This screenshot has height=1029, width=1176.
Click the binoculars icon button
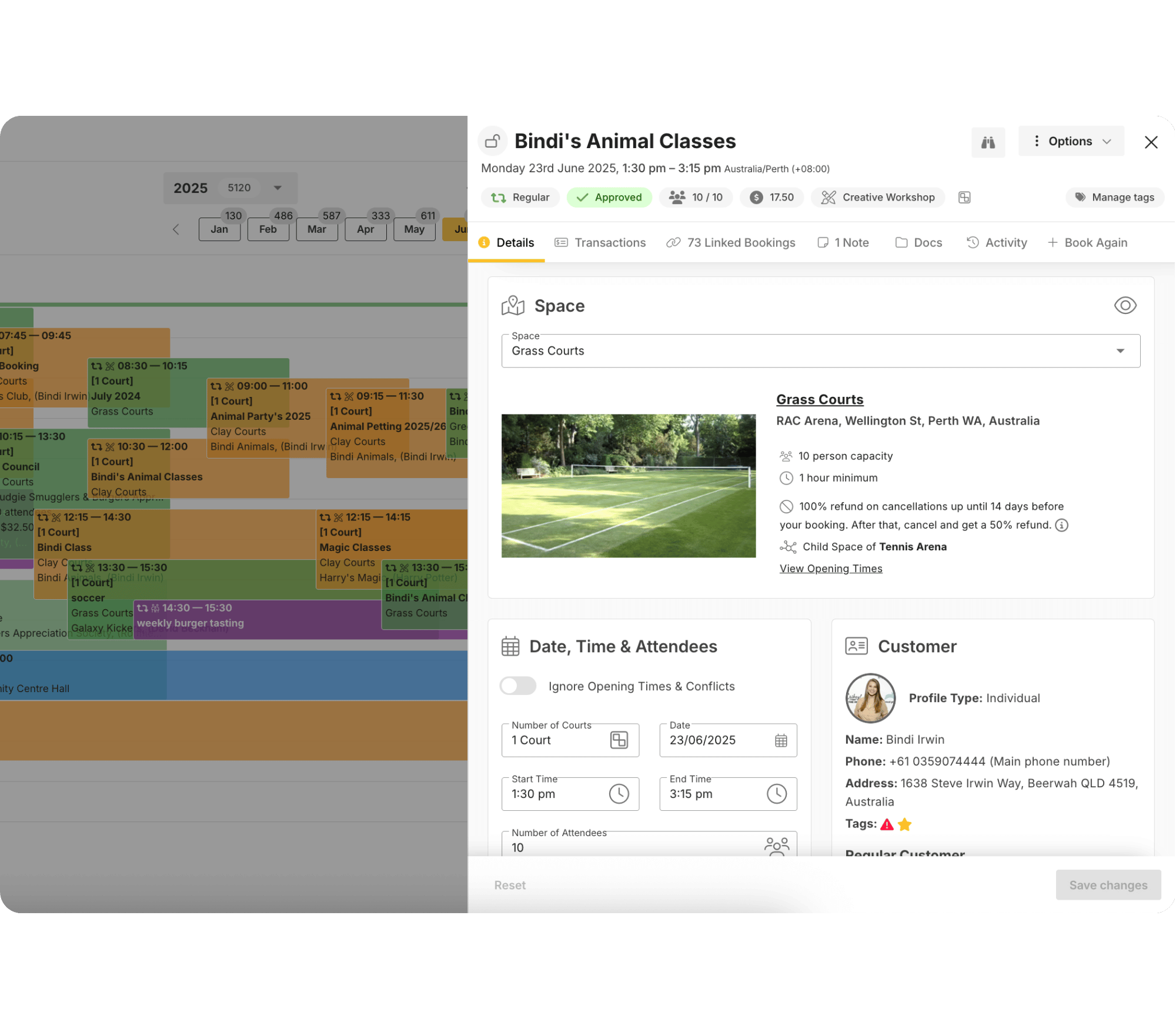988,142
